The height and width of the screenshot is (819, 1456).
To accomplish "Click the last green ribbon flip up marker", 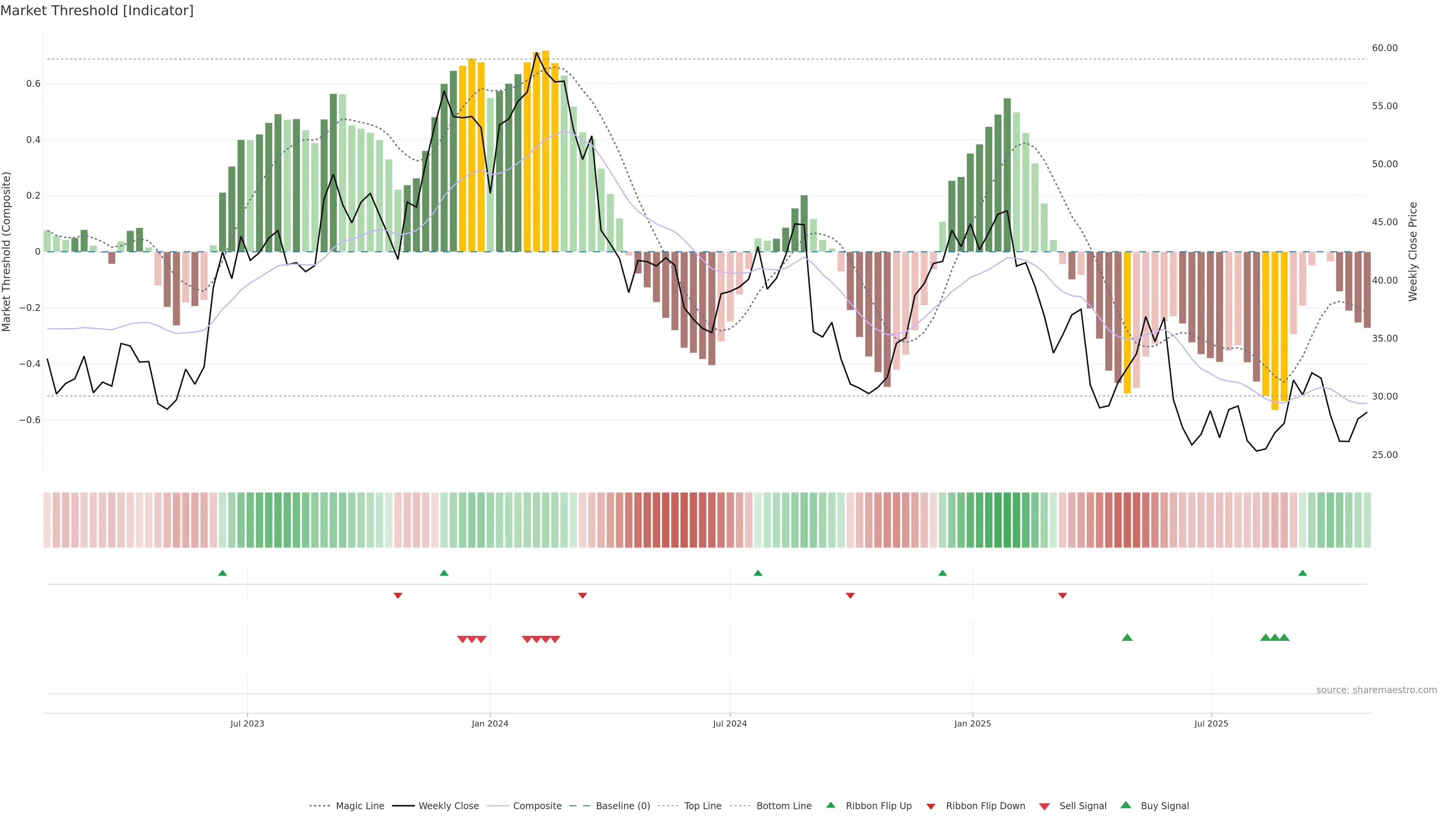I will pos(1302,573).
